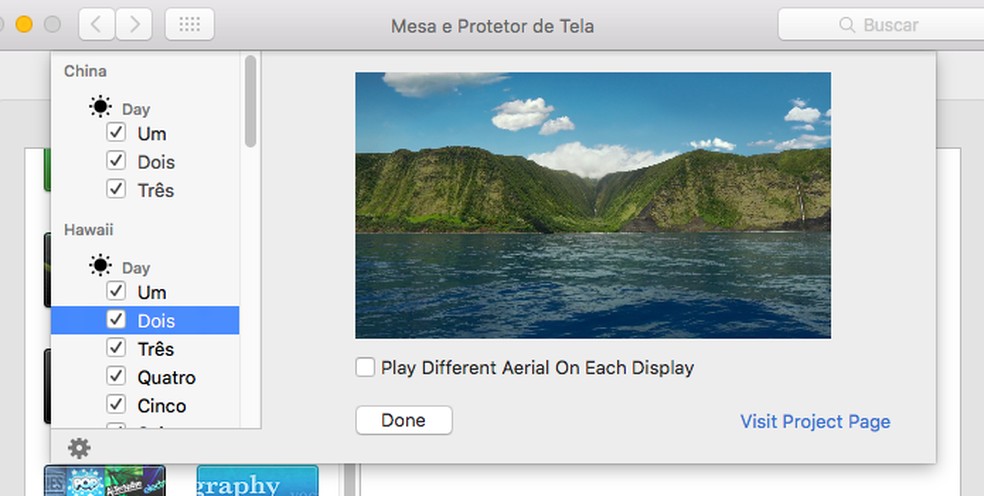Click the Done button
984x496 pixels.
click(404, 420)
